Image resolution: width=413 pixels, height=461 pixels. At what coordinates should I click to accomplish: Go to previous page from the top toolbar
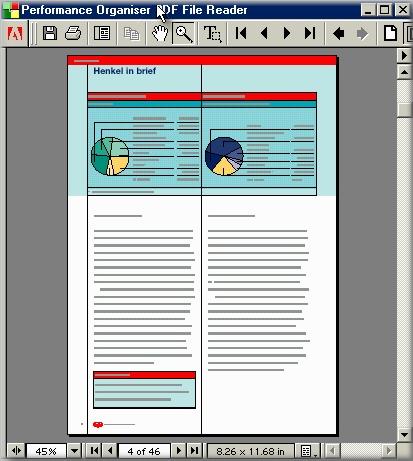coord(264,33)
